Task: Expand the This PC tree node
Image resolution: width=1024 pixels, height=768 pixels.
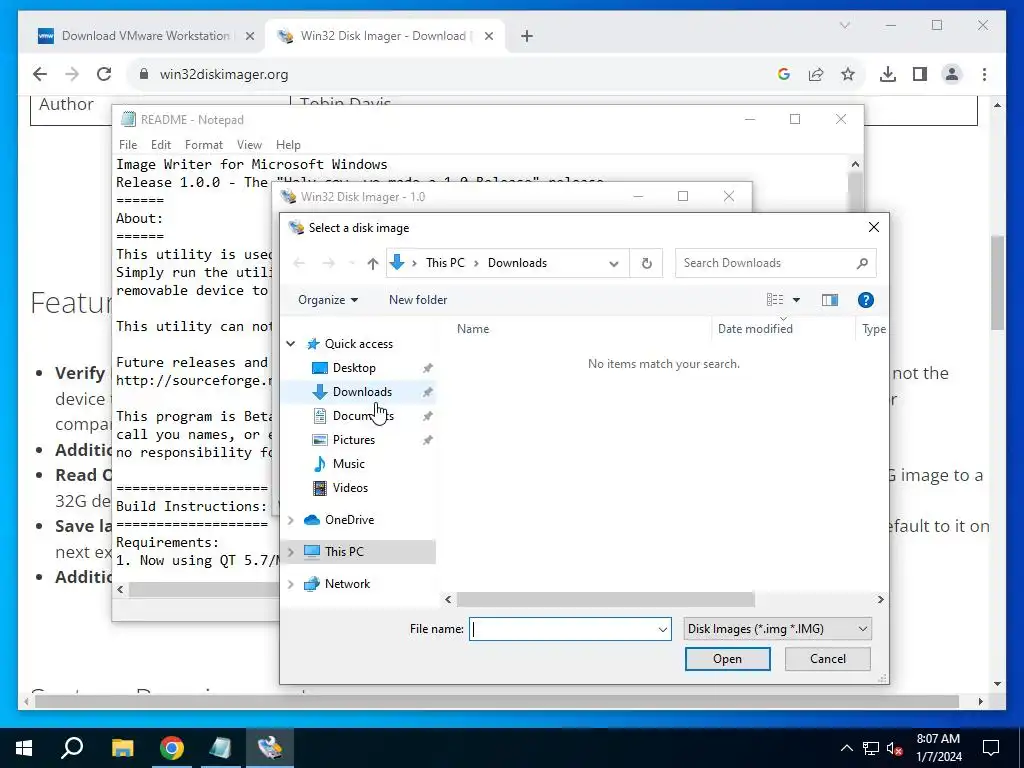Action: pos(291,552)
